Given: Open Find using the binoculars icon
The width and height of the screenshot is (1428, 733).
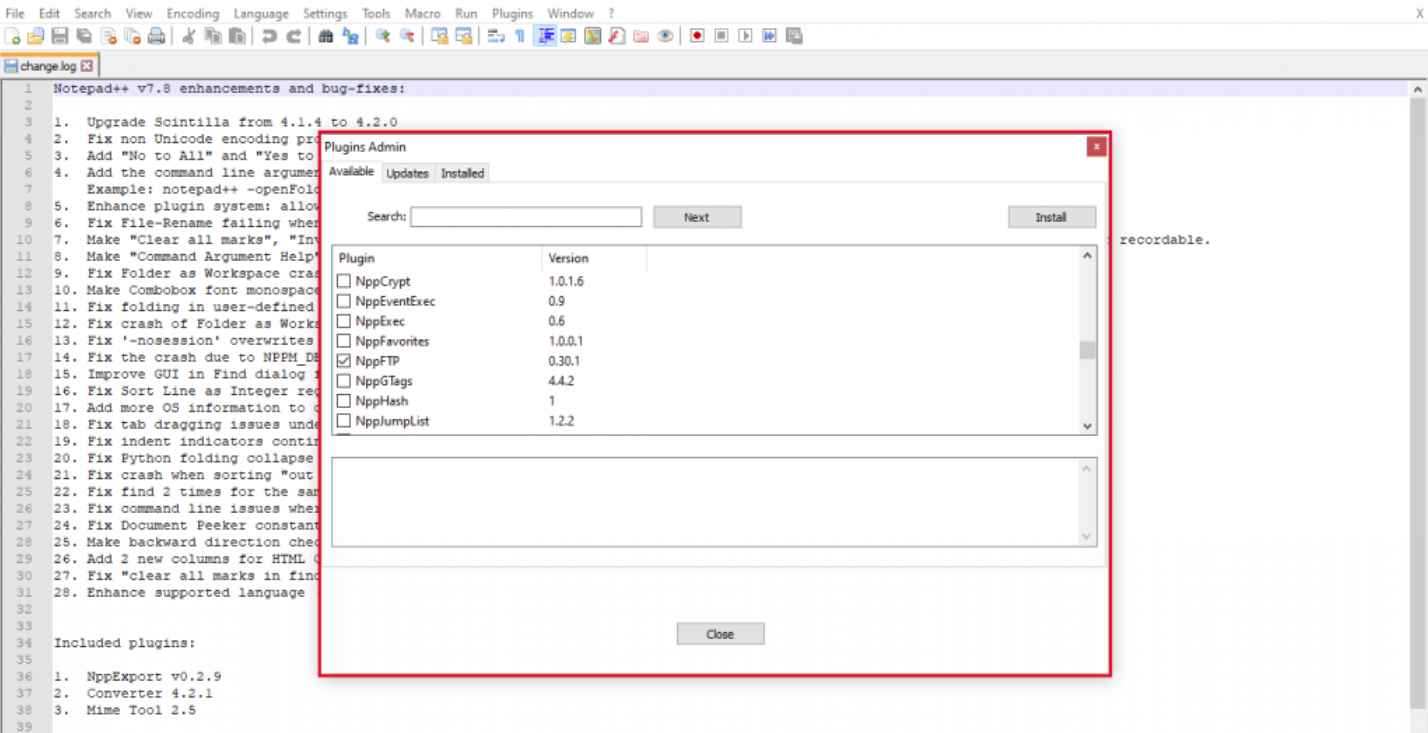Looking at the screenshot, I should point(325,36).
